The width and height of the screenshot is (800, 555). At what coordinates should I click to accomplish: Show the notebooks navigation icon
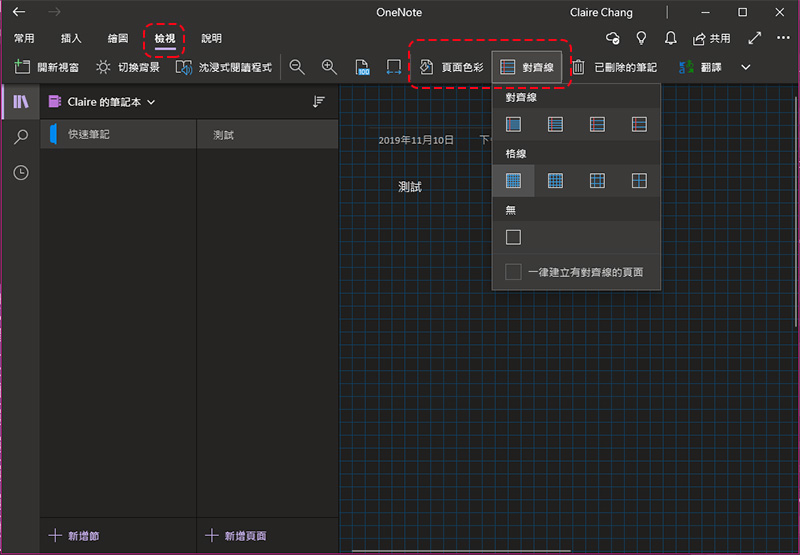(x=20, y=102)
